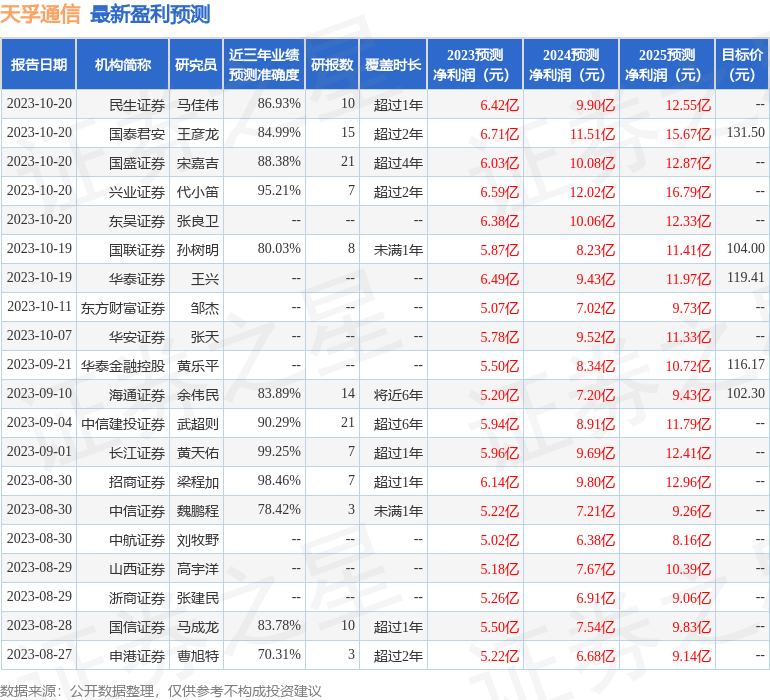Click report date 2023-08-27
770x700 pixels.
coord(39,654)
